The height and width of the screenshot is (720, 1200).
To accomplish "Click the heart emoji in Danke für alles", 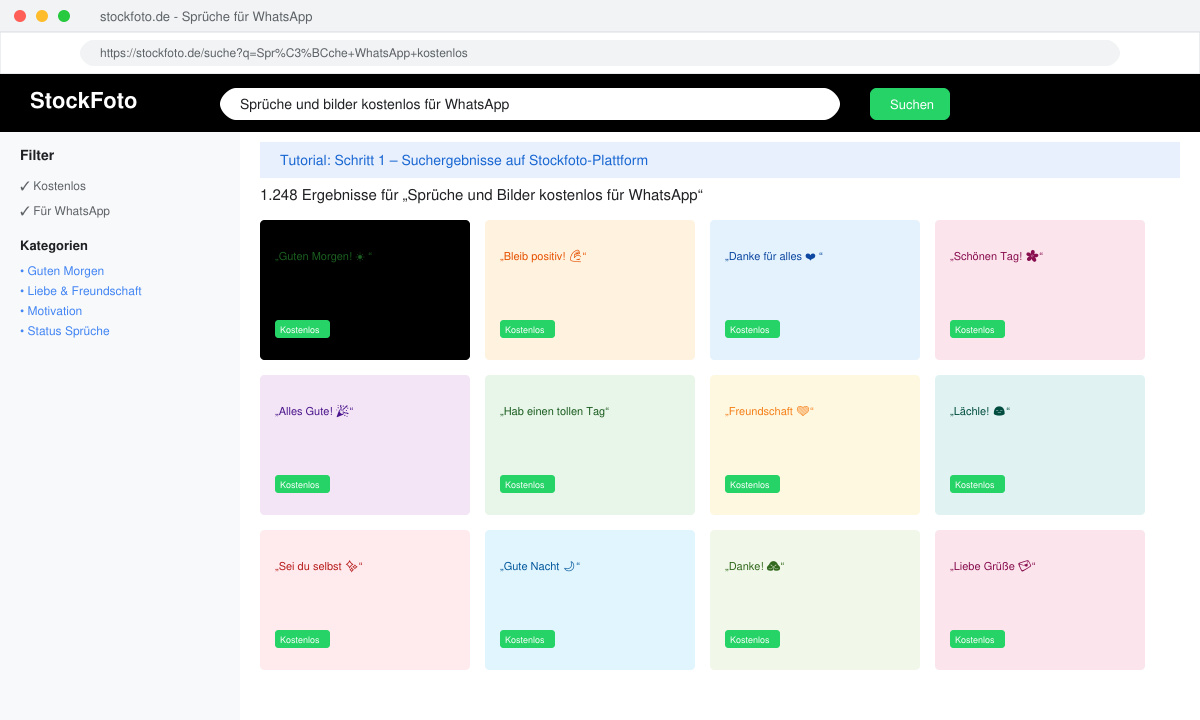I will coord(811,257).
